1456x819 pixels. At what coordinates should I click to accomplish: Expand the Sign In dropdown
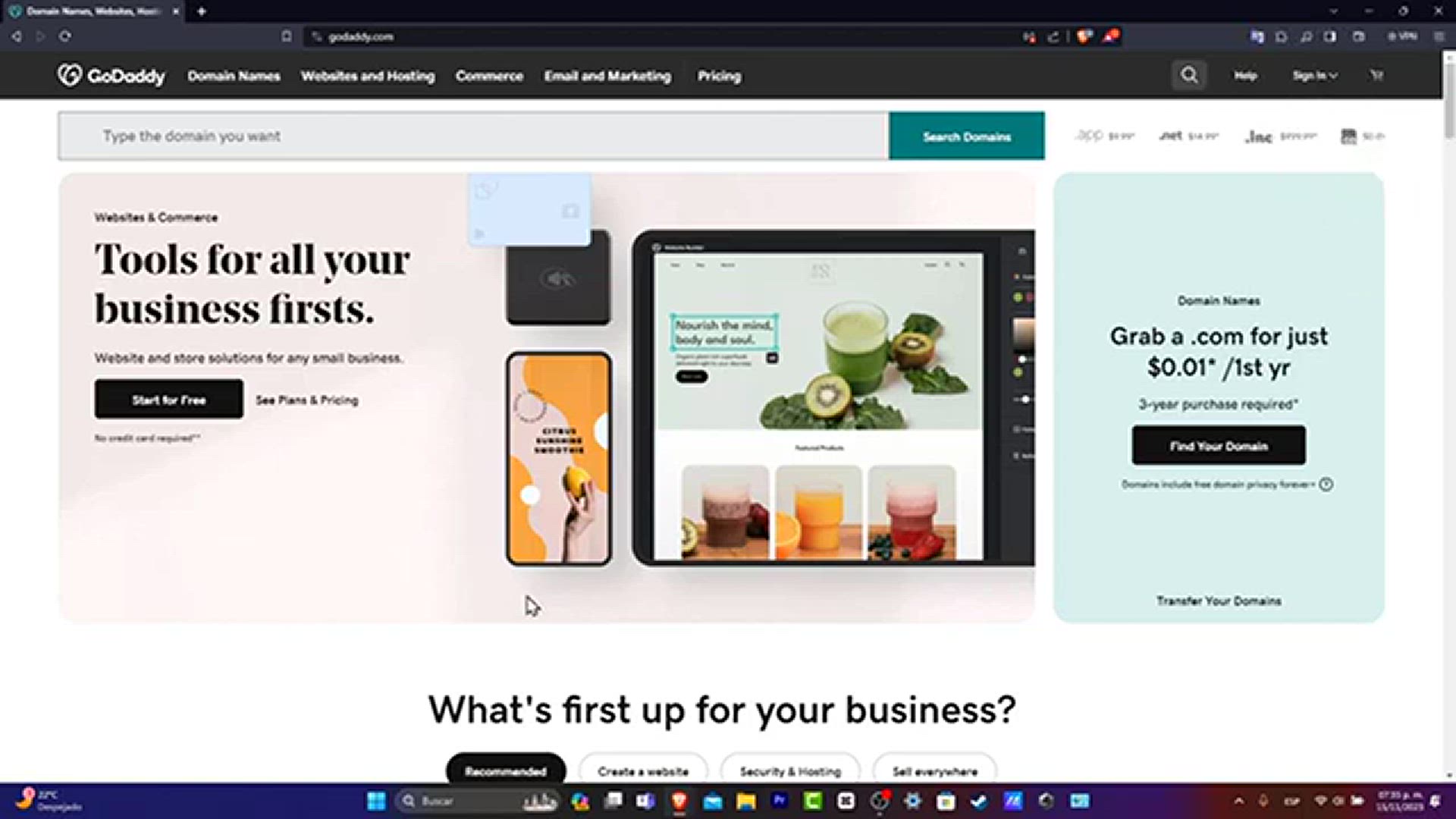tap(1315, 75)
